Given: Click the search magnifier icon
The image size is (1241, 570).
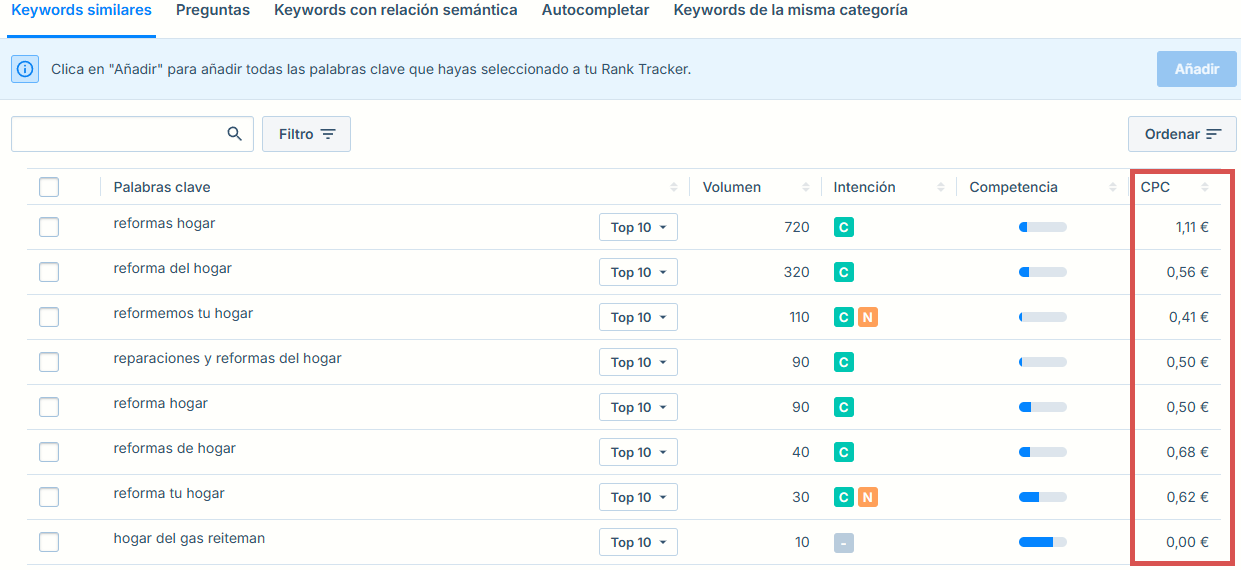Looking at the screenshot, I should [235, 134].
